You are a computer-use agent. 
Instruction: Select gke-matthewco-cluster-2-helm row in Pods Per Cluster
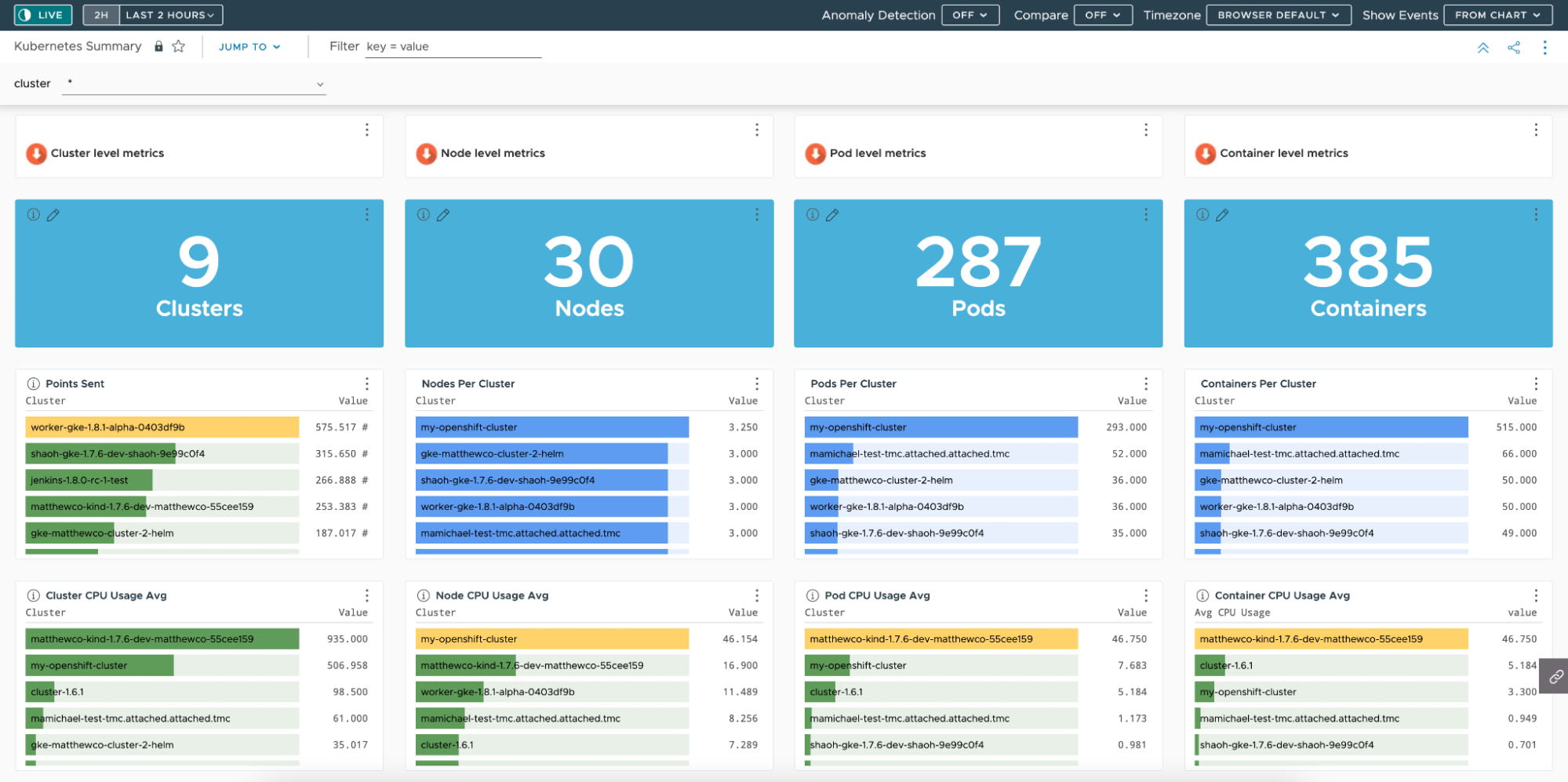point(977,480)
